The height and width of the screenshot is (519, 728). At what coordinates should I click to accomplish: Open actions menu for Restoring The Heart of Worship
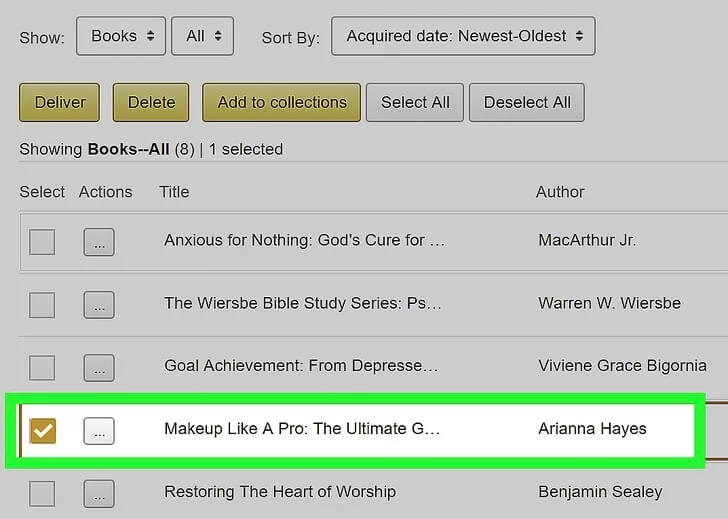click(98, 493)
